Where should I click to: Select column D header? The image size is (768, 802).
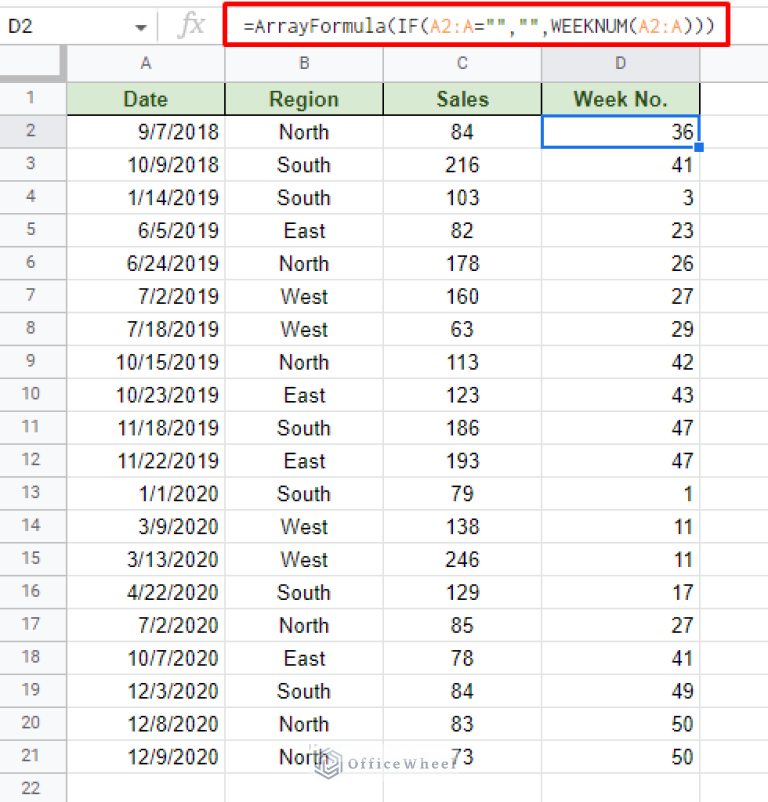coord(620,63)
